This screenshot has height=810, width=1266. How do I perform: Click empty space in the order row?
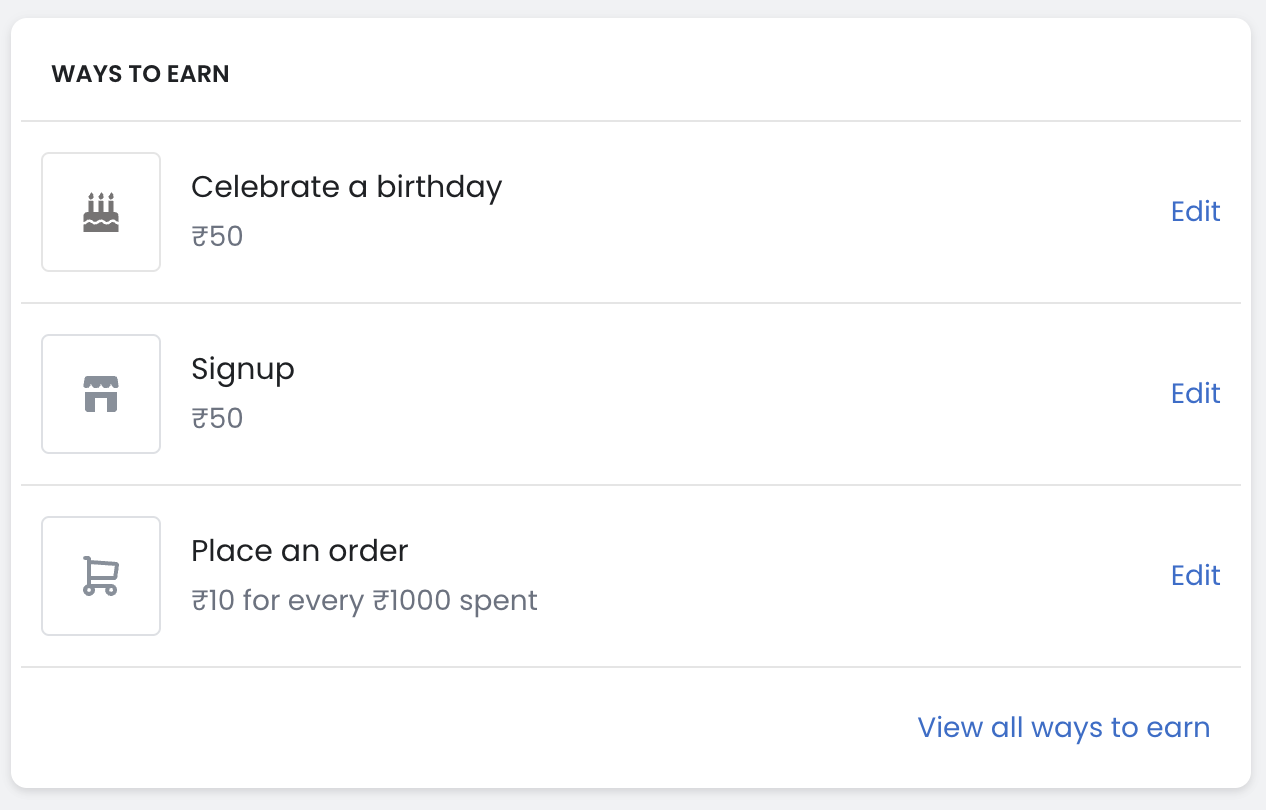[800, 576]
